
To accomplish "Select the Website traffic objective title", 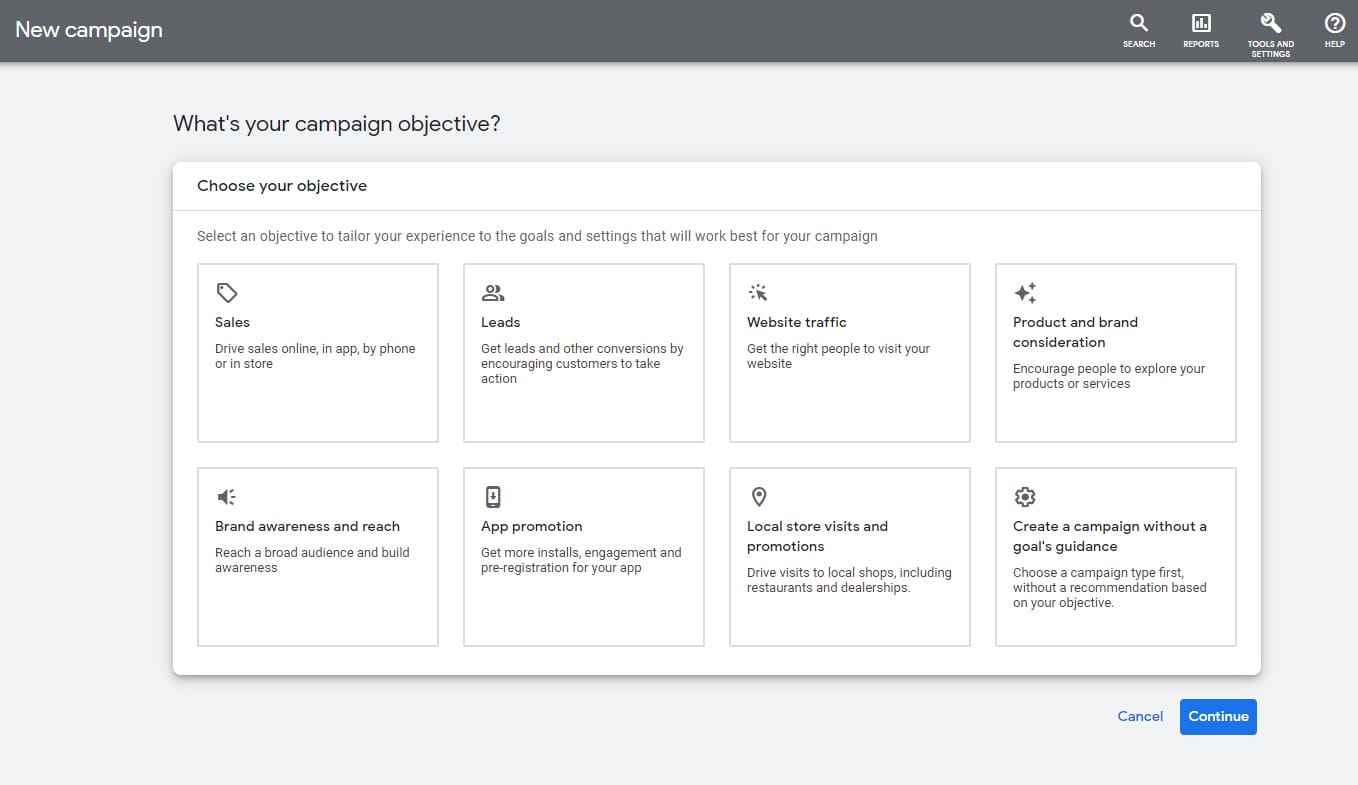I will coord(796,322).
